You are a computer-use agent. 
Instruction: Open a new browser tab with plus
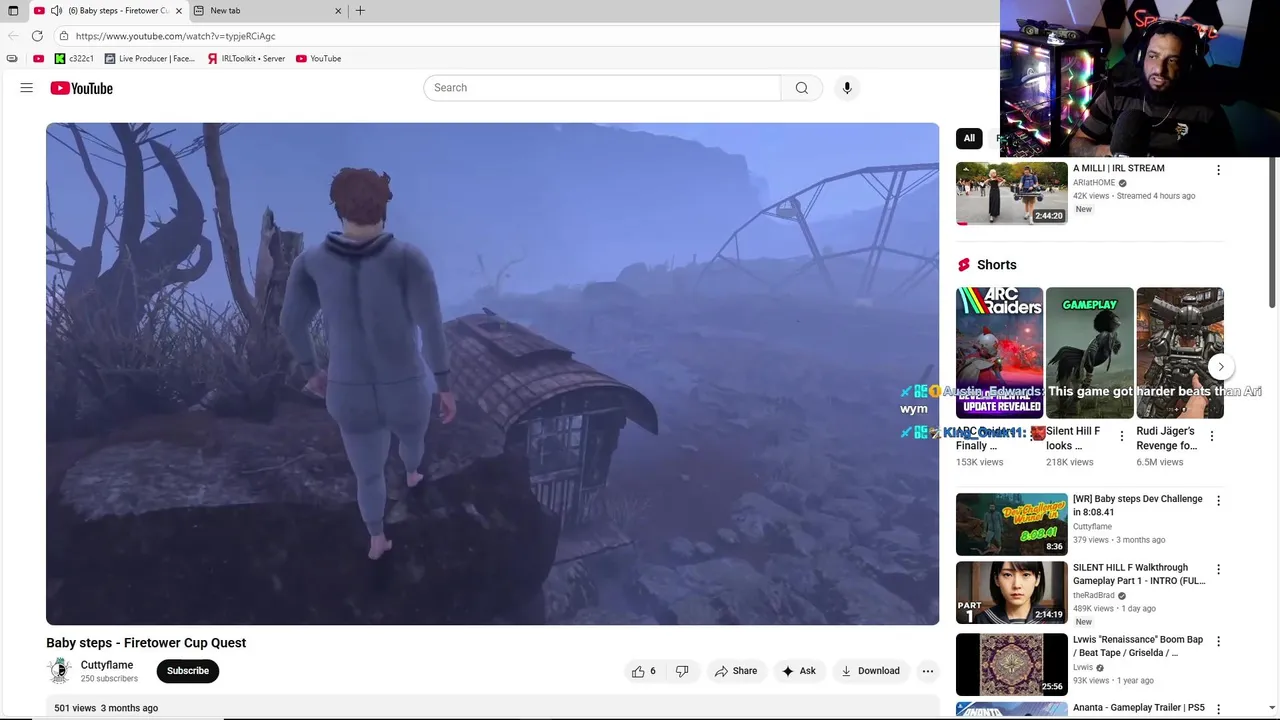(x=360, y=11)
